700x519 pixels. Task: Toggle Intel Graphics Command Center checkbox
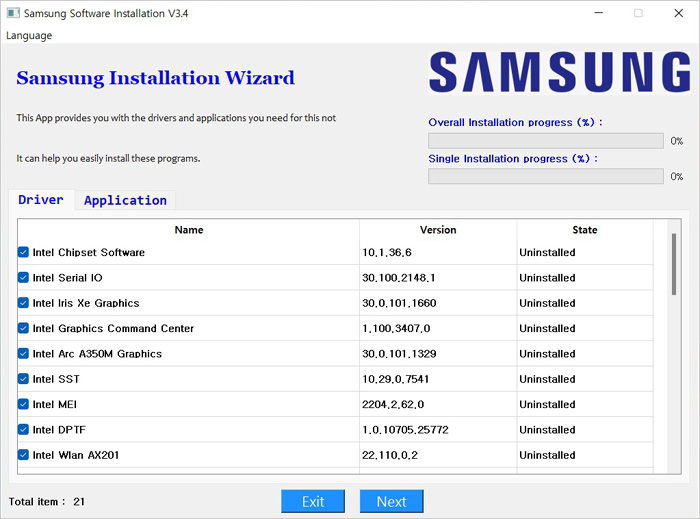coord(23,328)
